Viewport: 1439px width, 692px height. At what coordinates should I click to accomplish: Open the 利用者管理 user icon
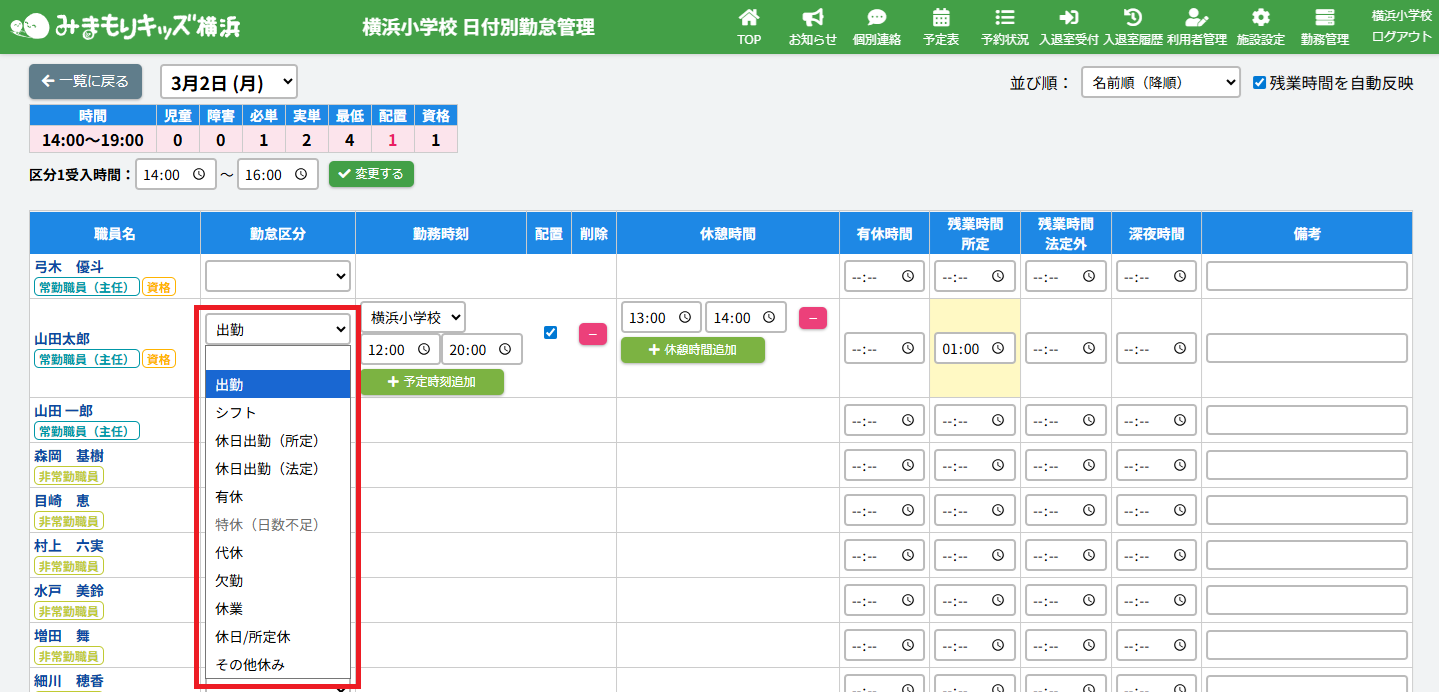(1196, 18)
